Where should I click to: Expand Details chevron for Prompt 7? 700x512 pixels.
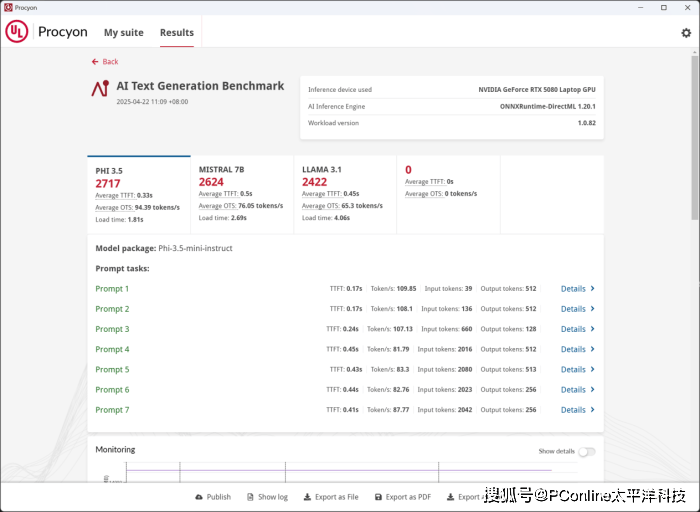coord(592,410)
